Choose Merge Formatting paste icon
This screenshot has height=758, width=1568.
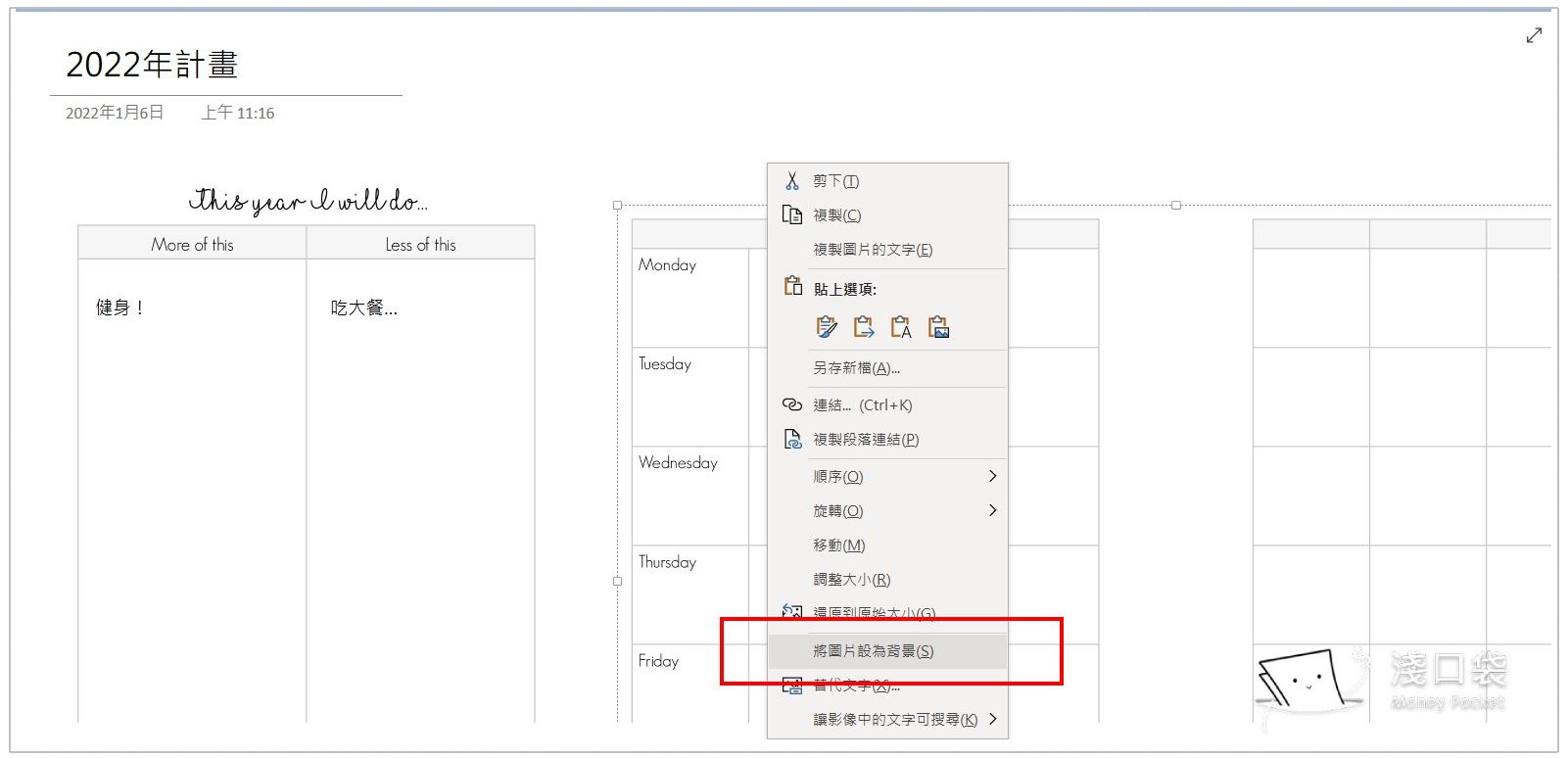point(864,327)
